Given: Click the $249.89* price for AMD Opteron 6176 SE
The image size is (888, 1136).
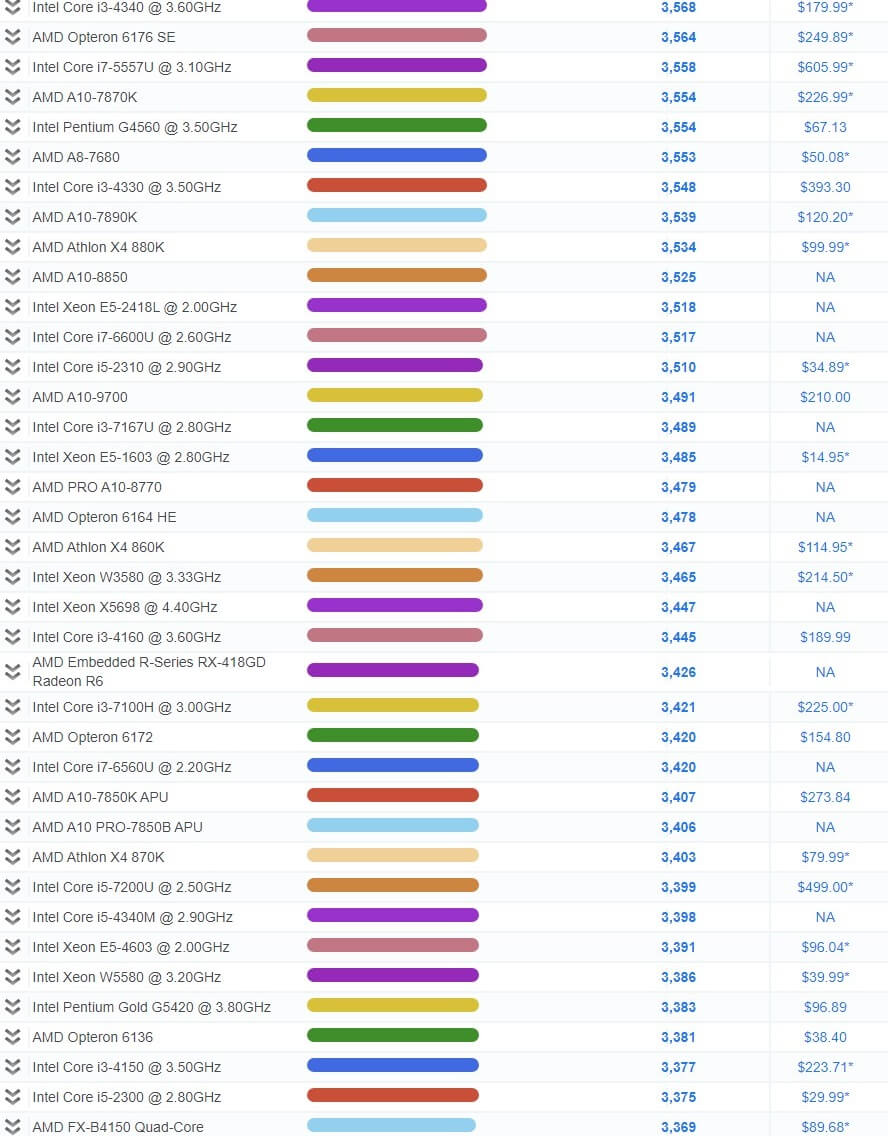Looking at the screenshot, I should pyautogui.click(x=825, y=37).
